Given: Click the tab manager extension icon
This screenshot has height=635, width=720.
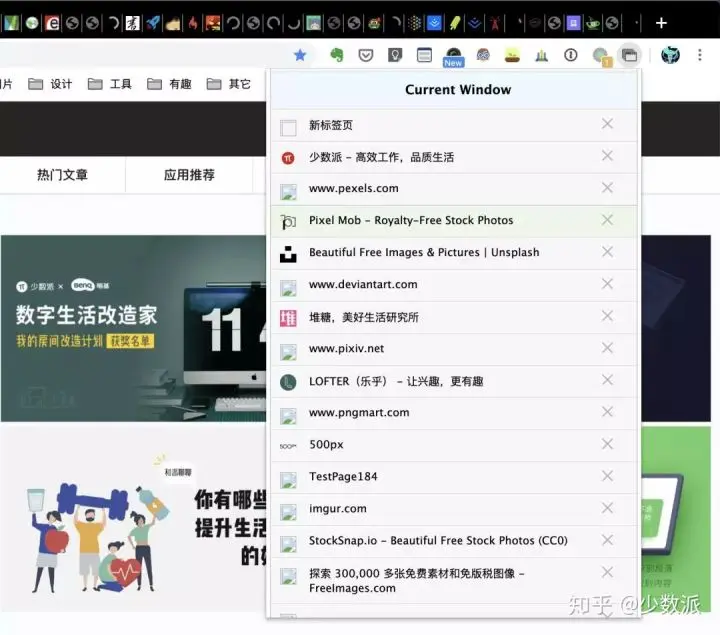Looking at the screenshot, I should tap(629, 56).
